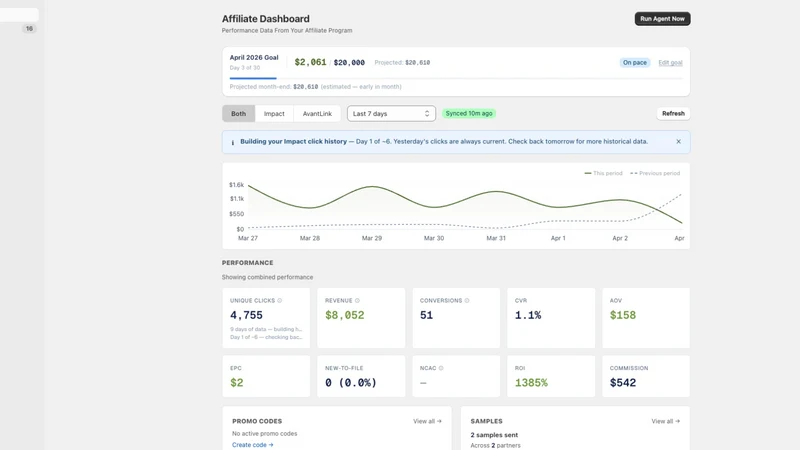Click the 4,755 unique clicks value

click(246, 315)
